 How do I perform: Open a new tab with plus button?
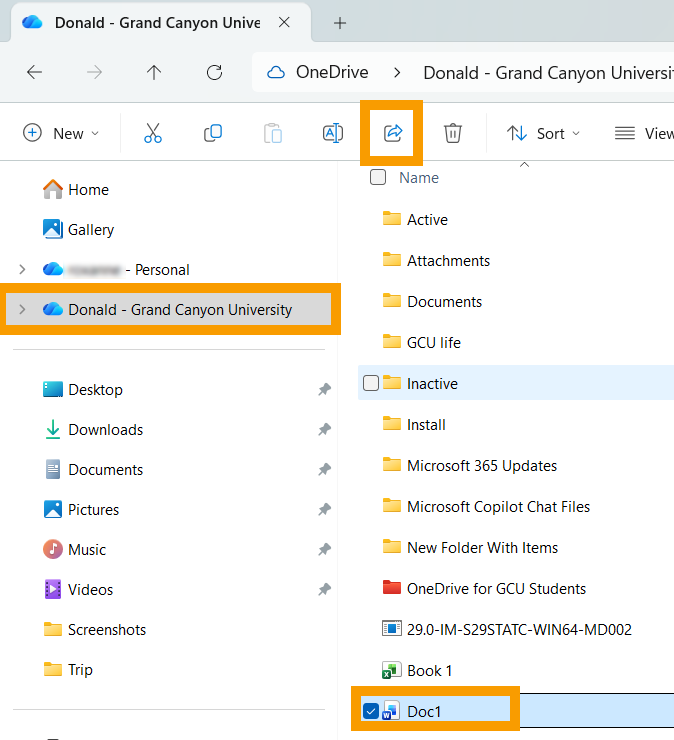click(x=339, y=22)
